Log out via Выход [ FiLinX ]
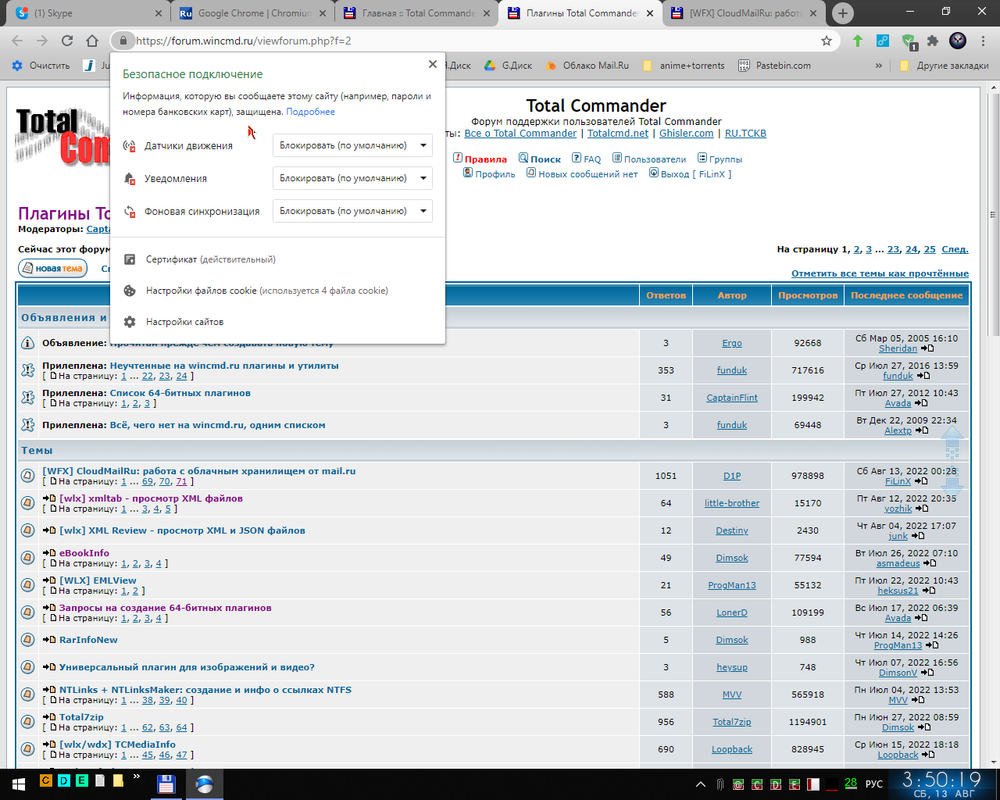1000x800 pixels. (696, 174)
